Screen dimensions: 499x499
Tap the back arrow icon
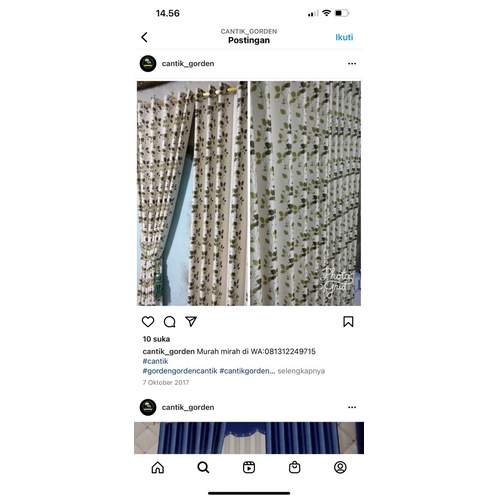[x=144, y=37]
